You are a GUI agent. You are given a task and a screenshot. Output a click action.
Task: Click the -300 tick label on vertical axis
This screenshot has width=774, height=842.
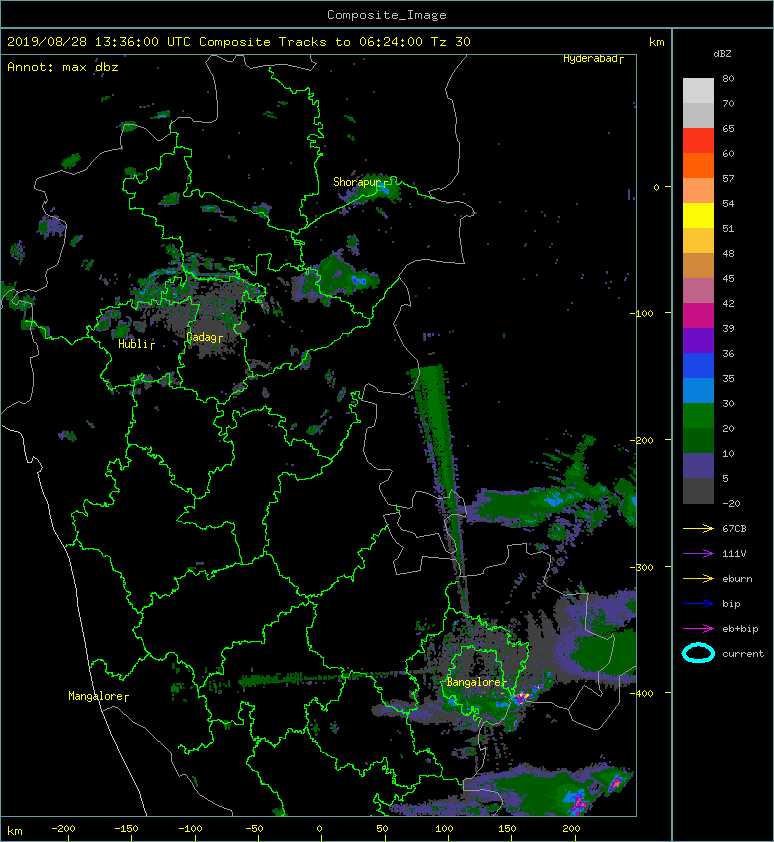642,567
